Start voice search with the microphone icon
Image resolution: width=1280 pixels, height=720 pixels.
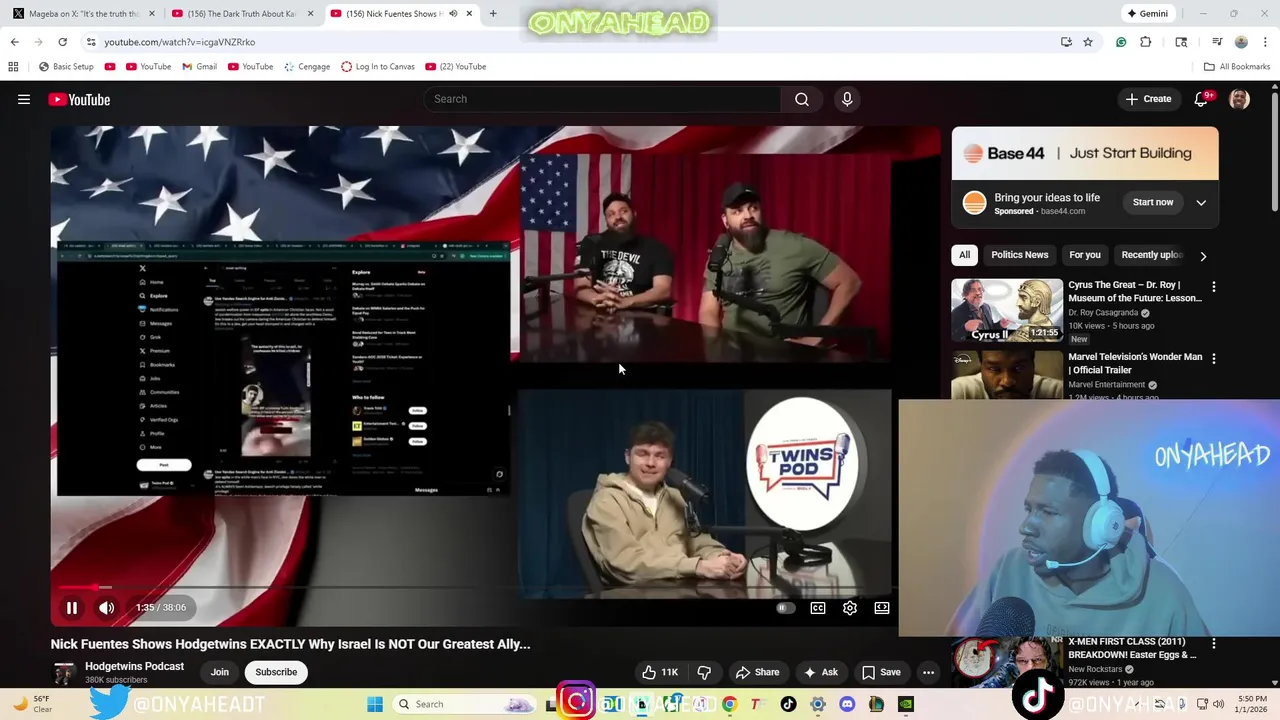847,99
